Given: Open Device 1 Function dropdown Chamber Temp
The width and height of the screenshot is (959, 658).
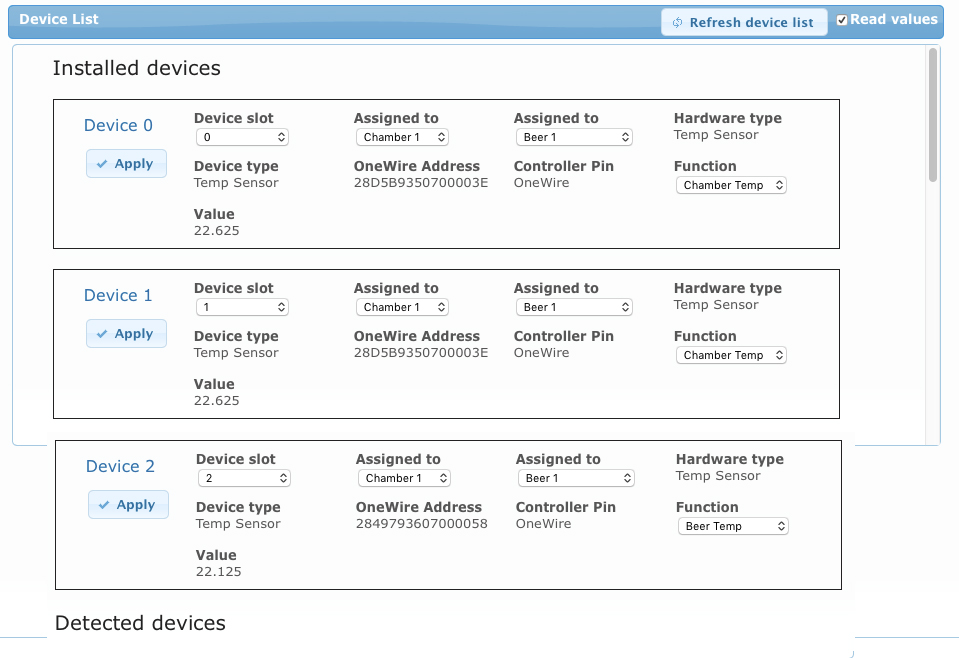Looking at the screenshot, I should [x=731, y=355].
